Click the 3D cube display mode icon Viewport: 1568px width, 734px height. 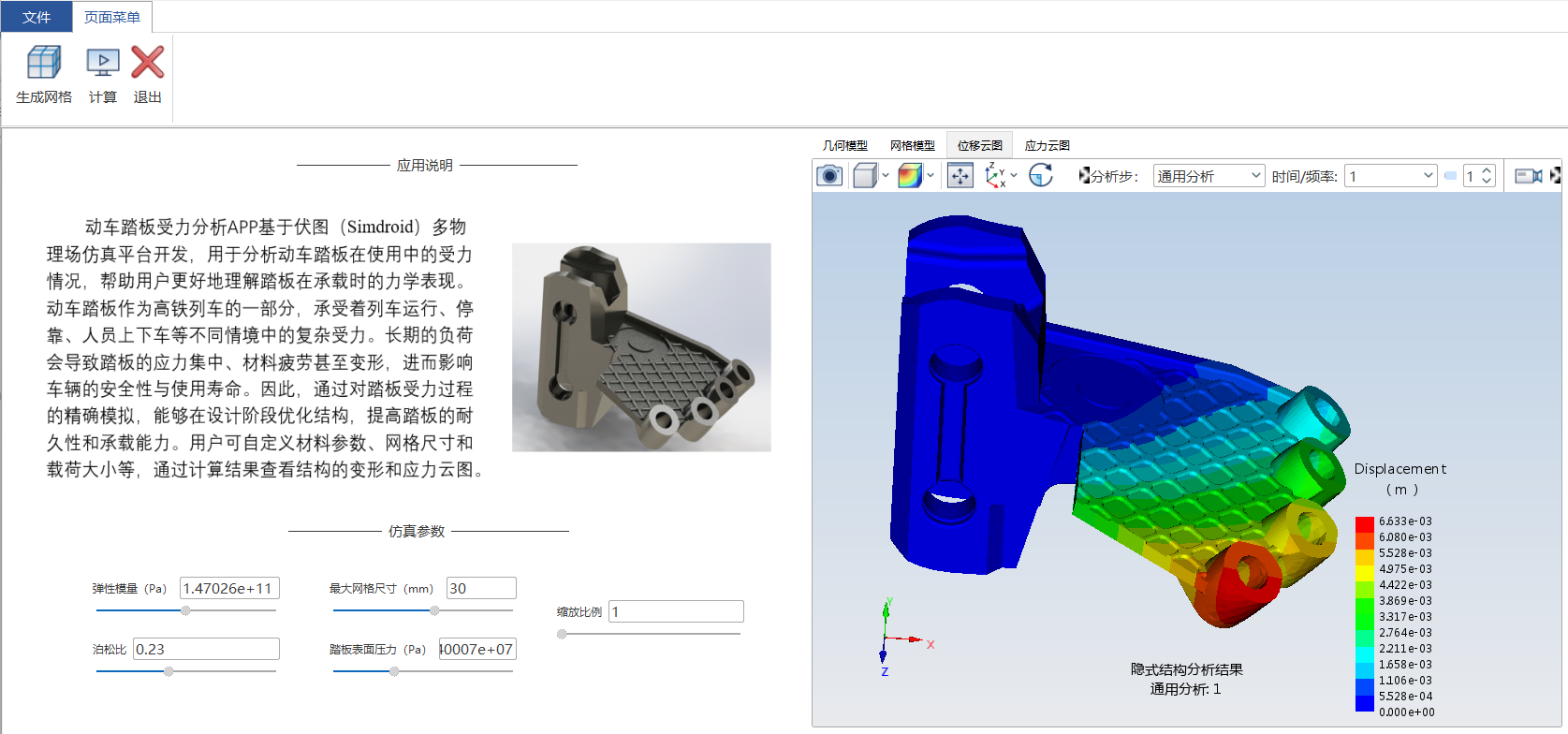(865, 176)
